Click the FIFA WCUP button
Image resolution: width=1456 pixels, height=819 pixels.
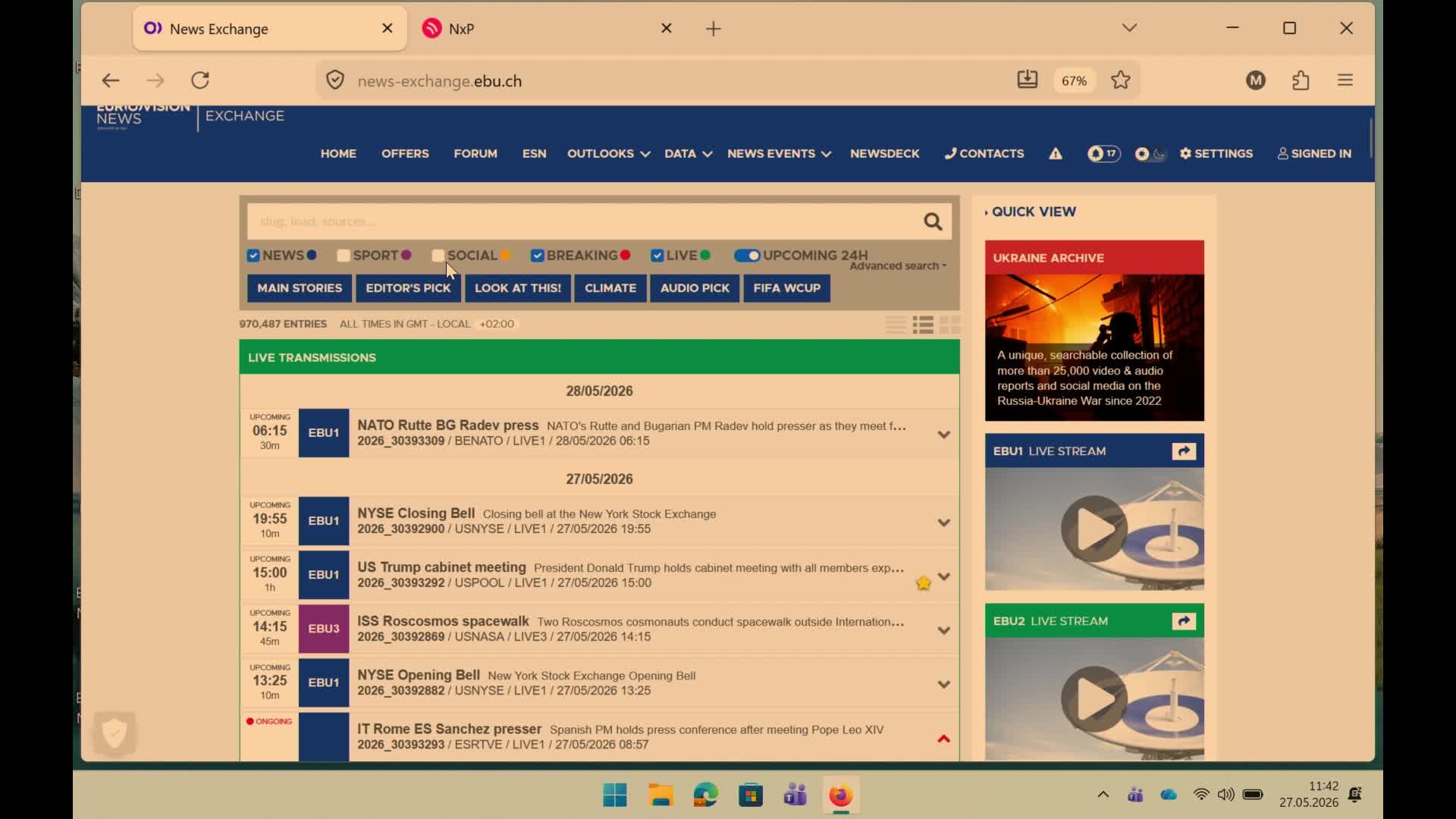(x=787, y=288)
